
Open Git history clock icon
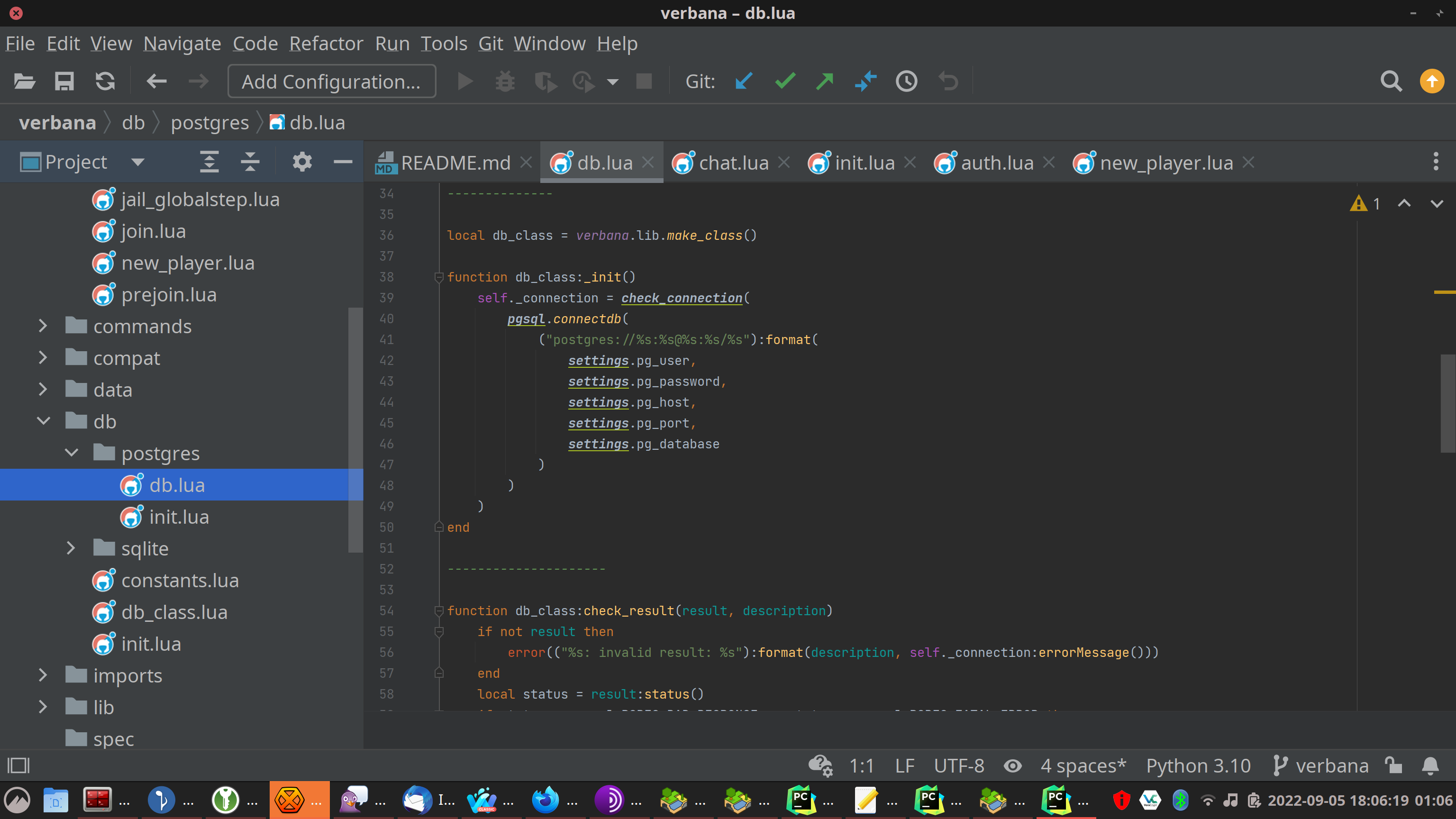[906, 82]
